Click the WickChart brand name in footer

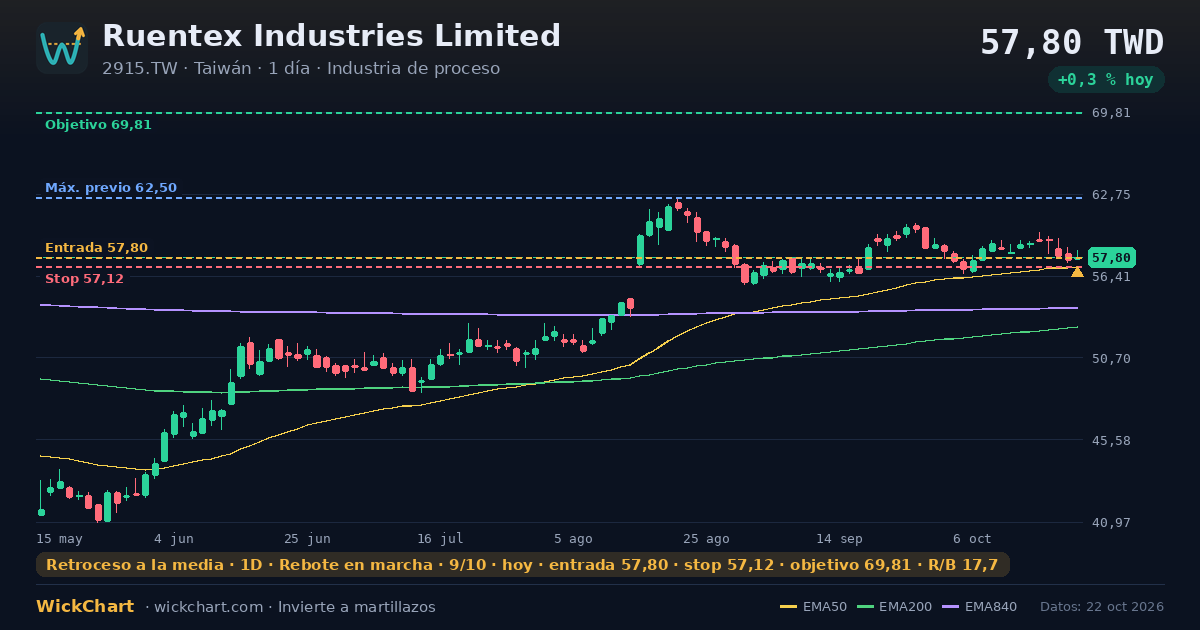85,607
